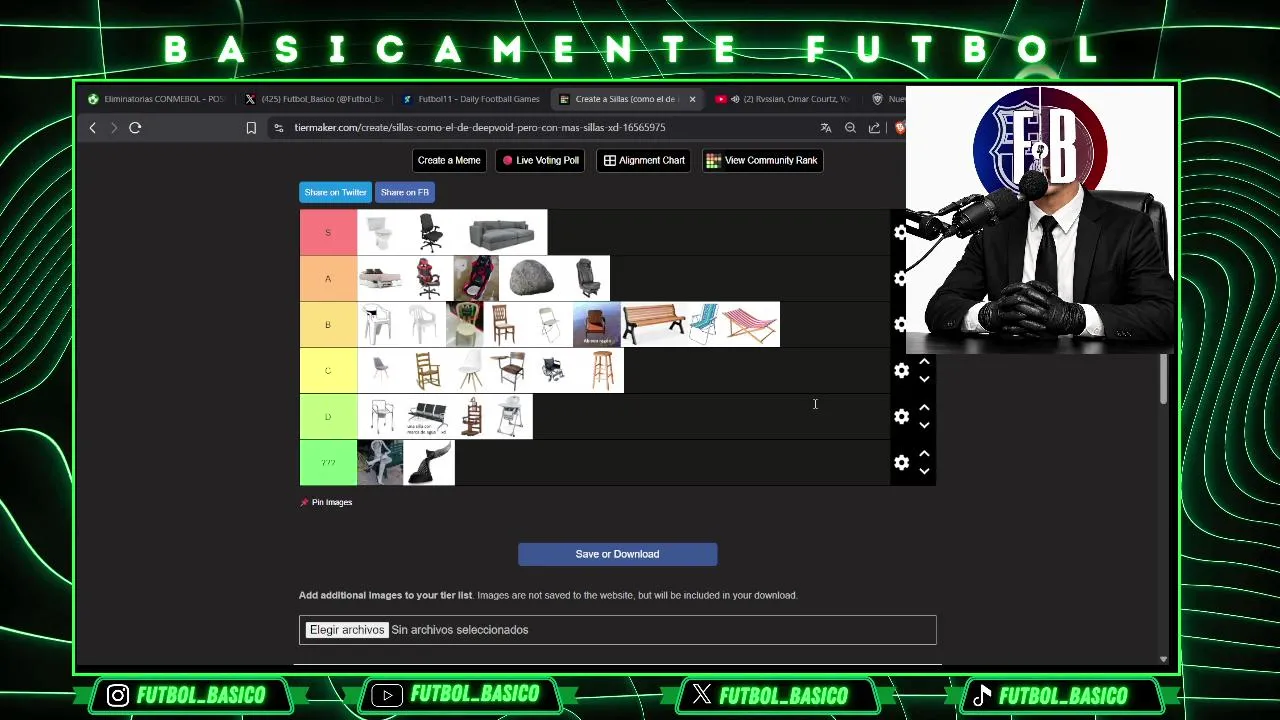This screenshot has width=1280, height=720.
Task: Click the browser forward arrow
Action: pyautogui.click(x=114, y=128)
